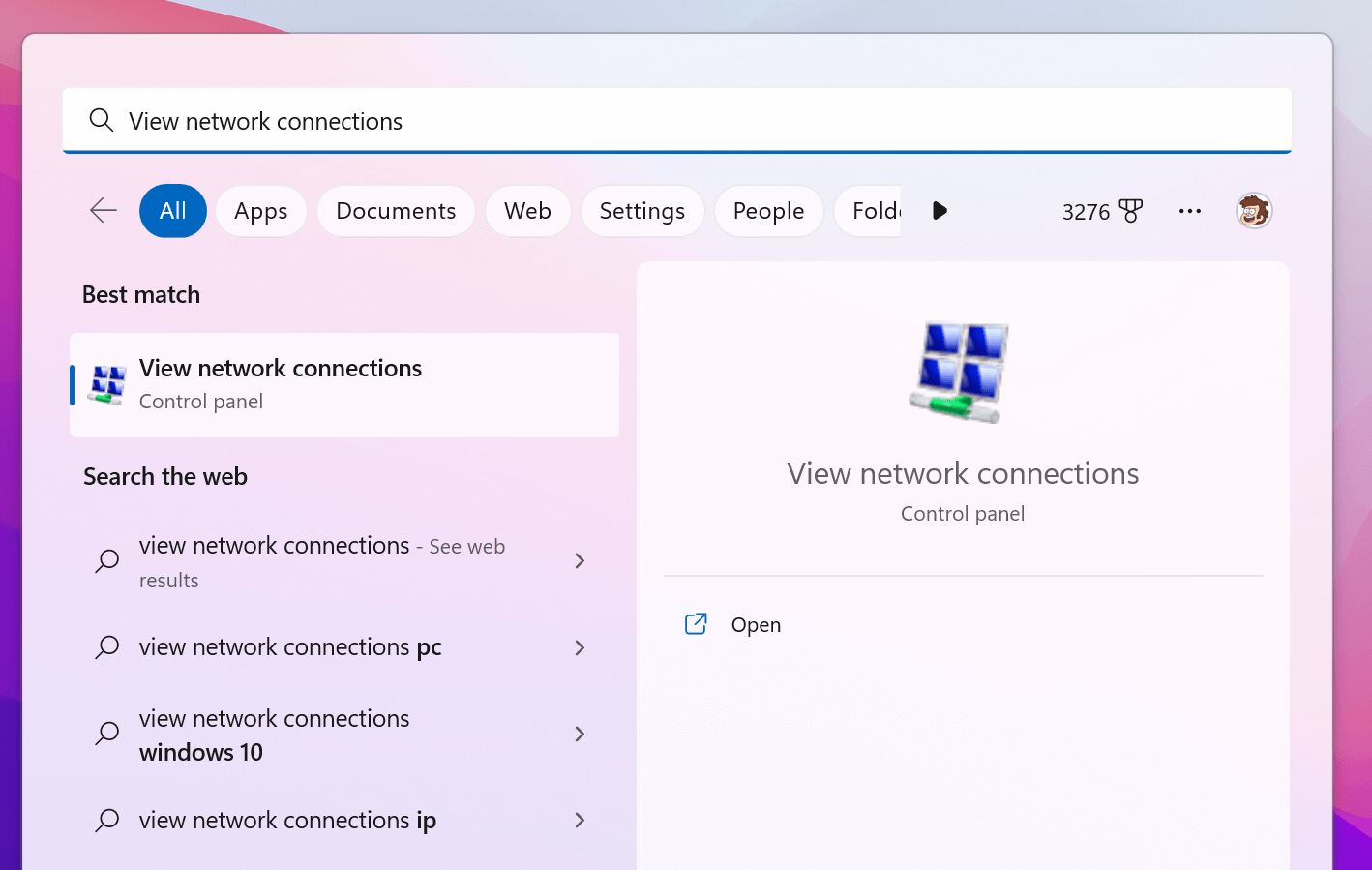Viewport: 1372px width, 870px height.
Task: Select the People search filter
Action: pos(768,210)
